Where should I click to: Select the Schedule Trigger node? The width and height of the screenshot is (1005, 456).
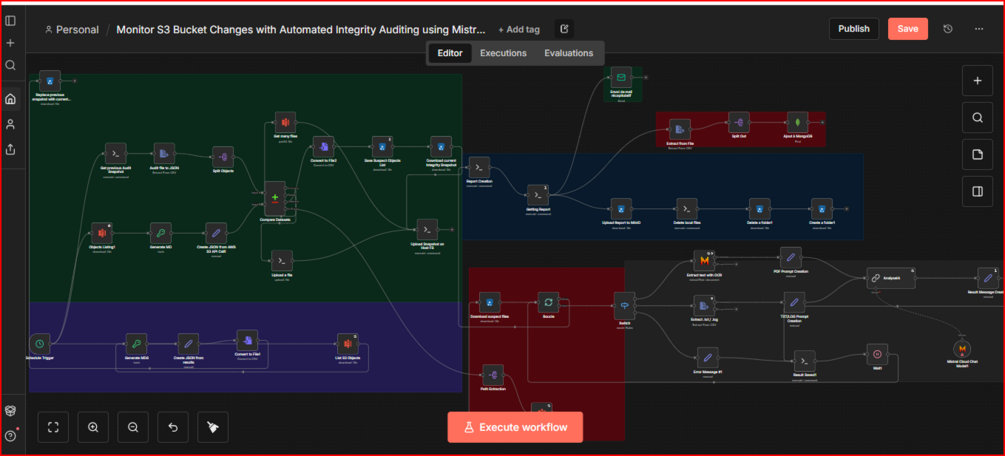(x=40, y=344)
